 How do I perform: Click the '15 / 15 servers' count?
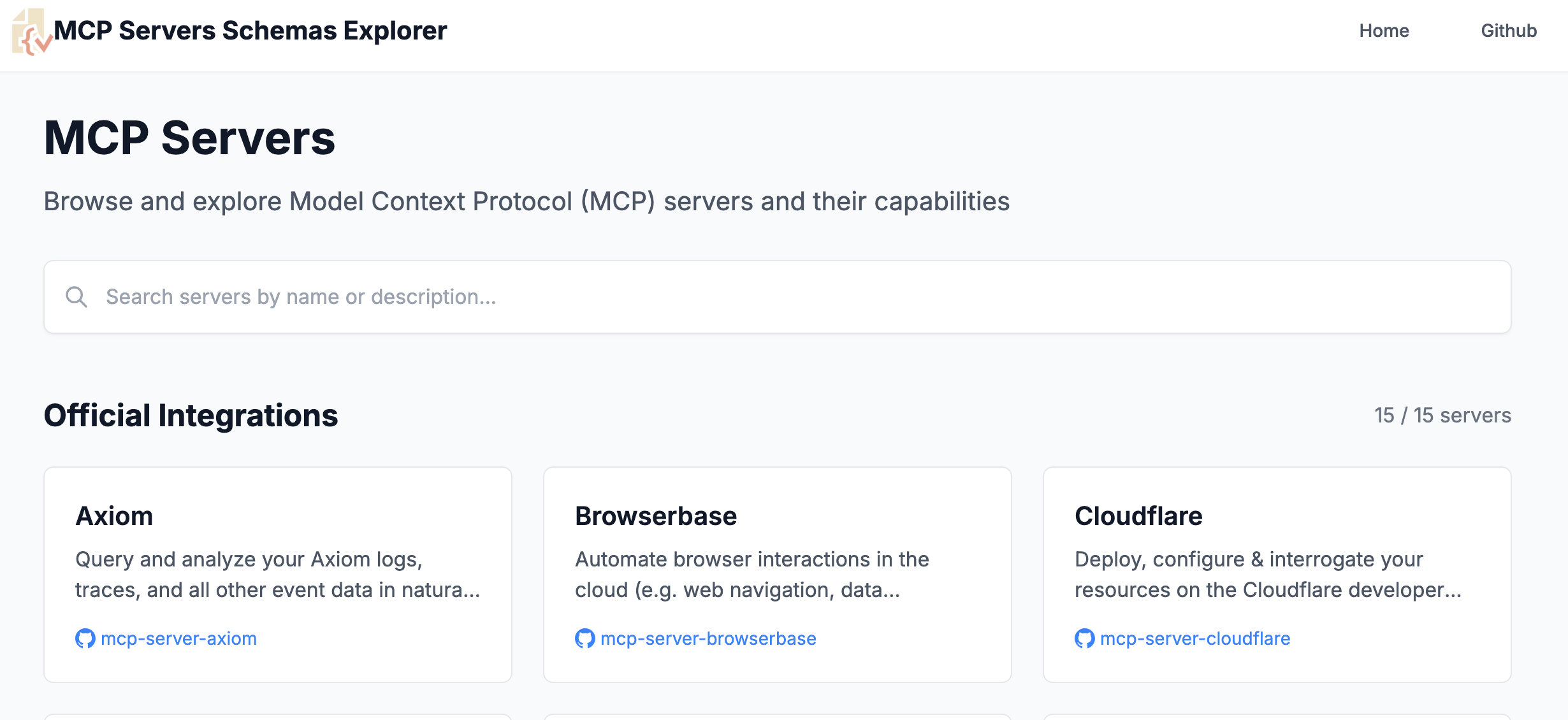[x=1442, y=415]
